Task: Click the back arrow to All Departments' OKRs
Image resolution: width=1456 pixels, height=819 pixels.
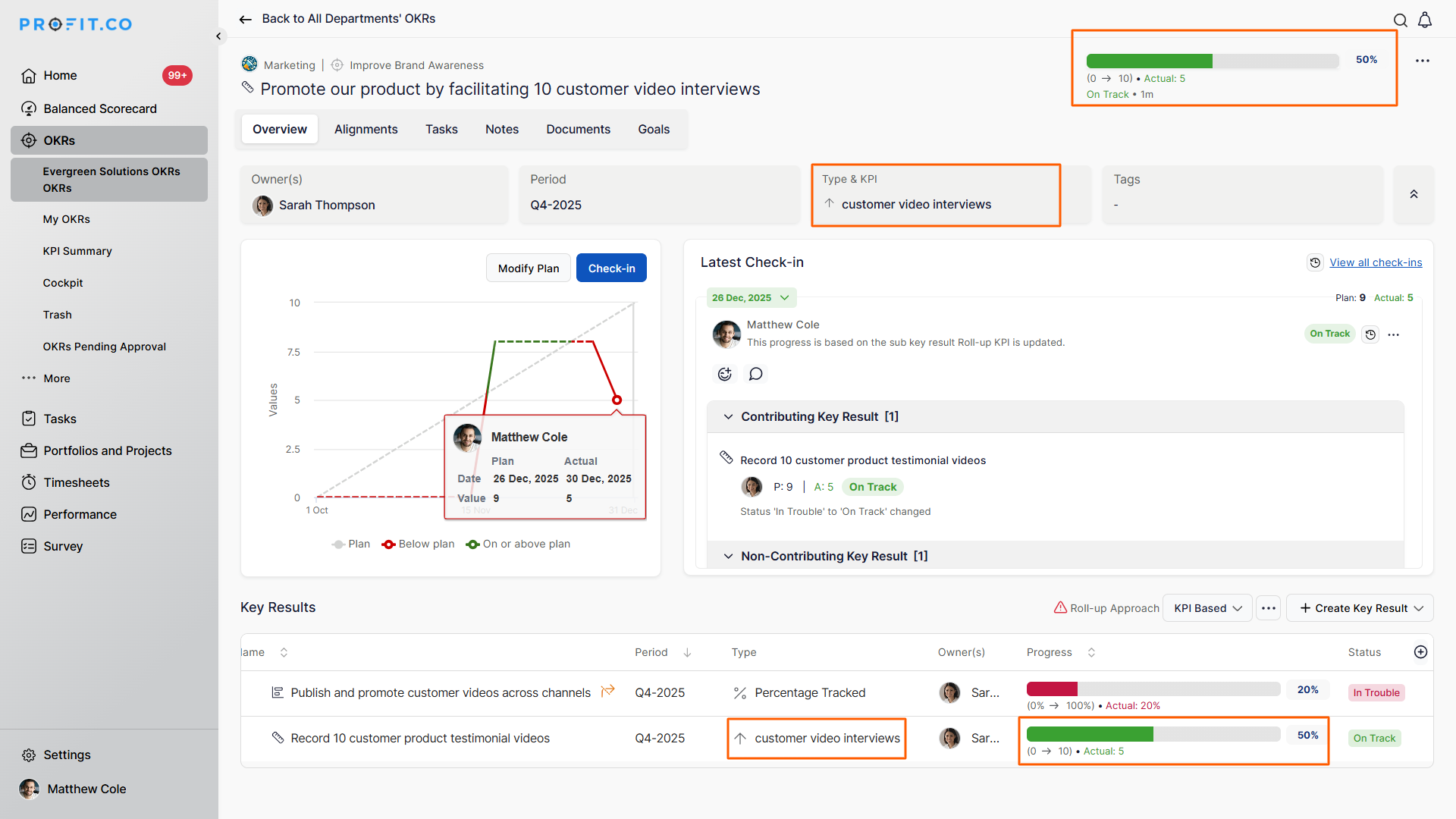Action: click(245, 19)
